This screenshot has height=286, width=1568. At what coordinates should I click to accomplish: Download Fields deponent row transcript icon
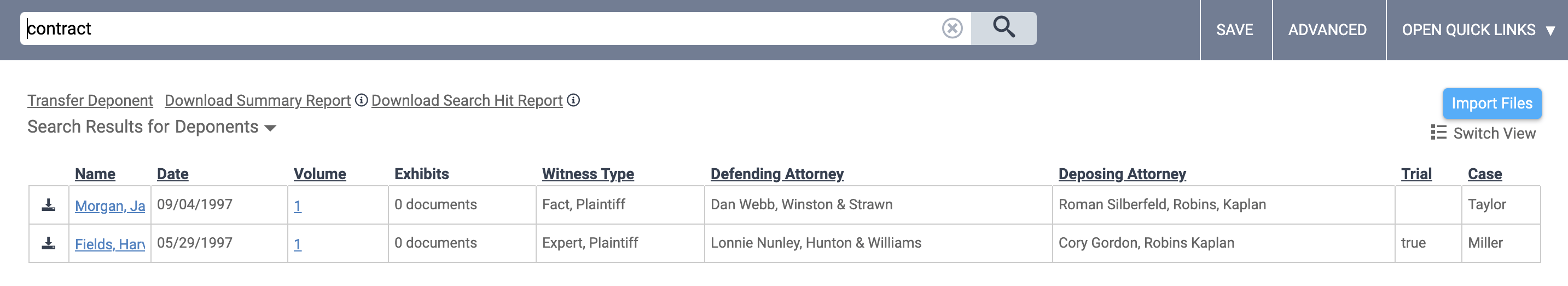click(x=49, y=243)
